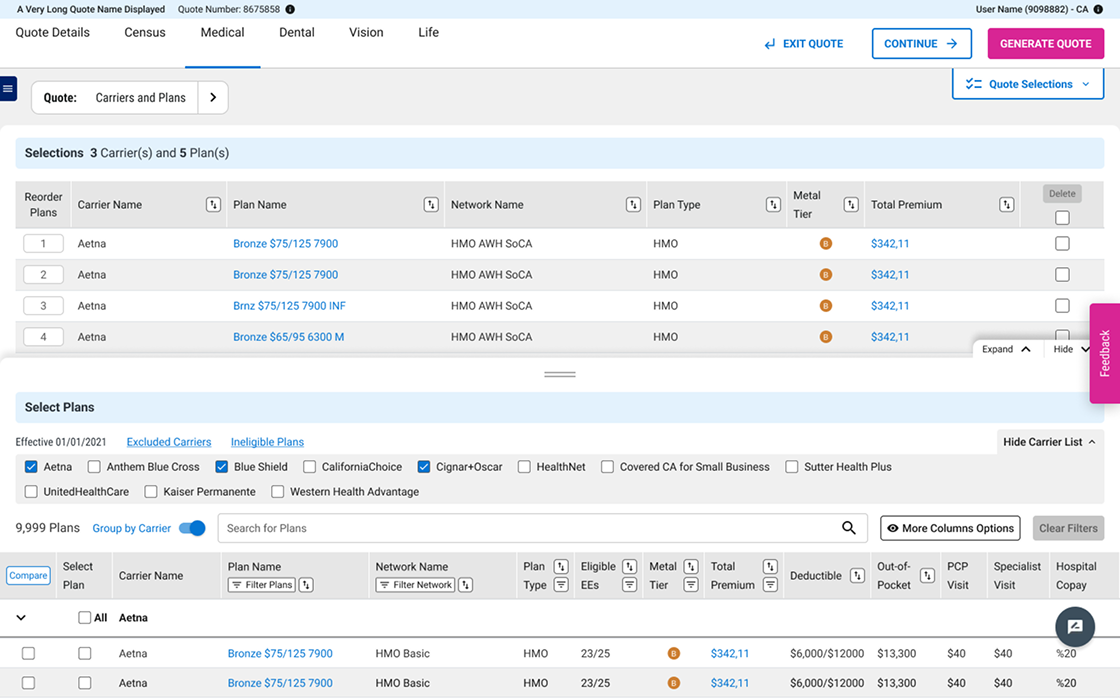The height and width of the screenshot is (700, 1120).
Task: Click the arrow next to Carriers and Plans
Action: 213,97
